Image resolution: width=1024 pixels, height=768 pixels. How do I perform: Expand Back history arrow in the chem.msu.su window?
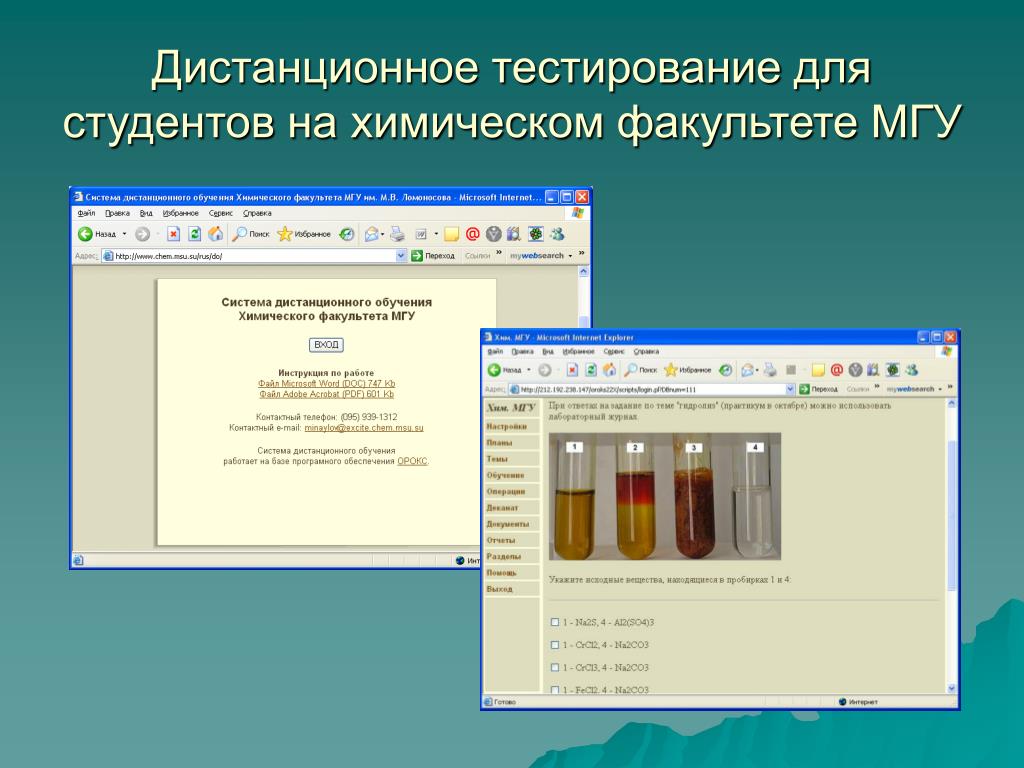coord(125,234)
